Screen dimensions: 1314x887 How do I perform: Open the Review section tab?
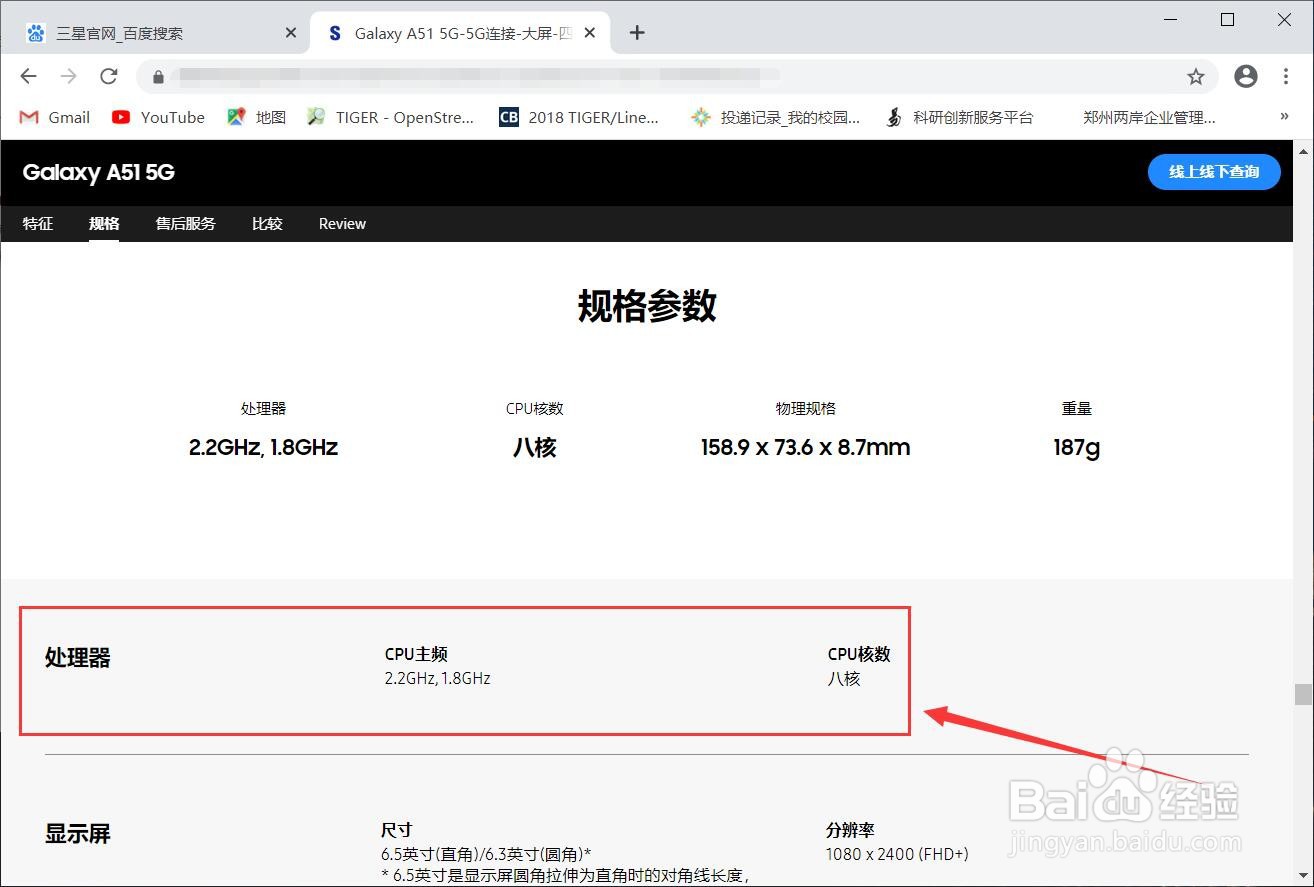coord(342,224)
